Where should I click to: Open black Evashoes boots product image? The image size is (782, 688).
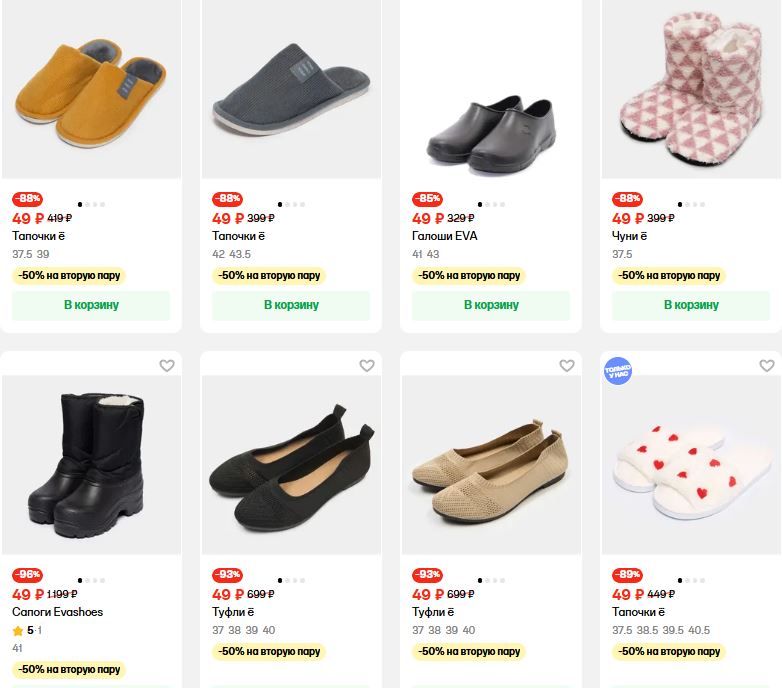[x=91, y=465]
